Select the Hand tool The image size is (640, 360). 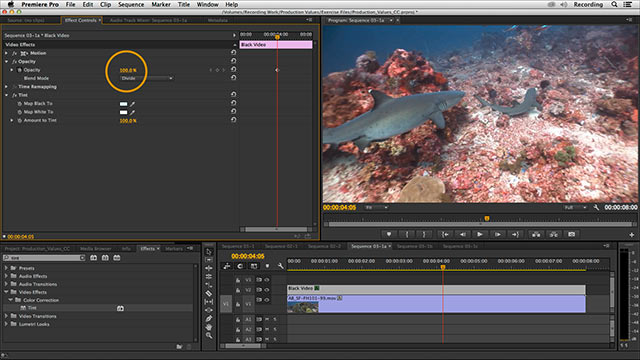tap(209, 327)
